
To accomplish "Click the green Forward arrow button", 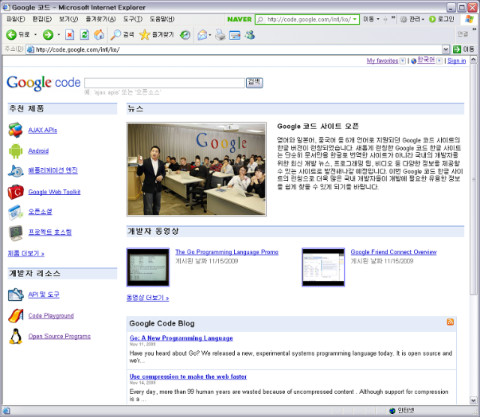I will 48,35.
